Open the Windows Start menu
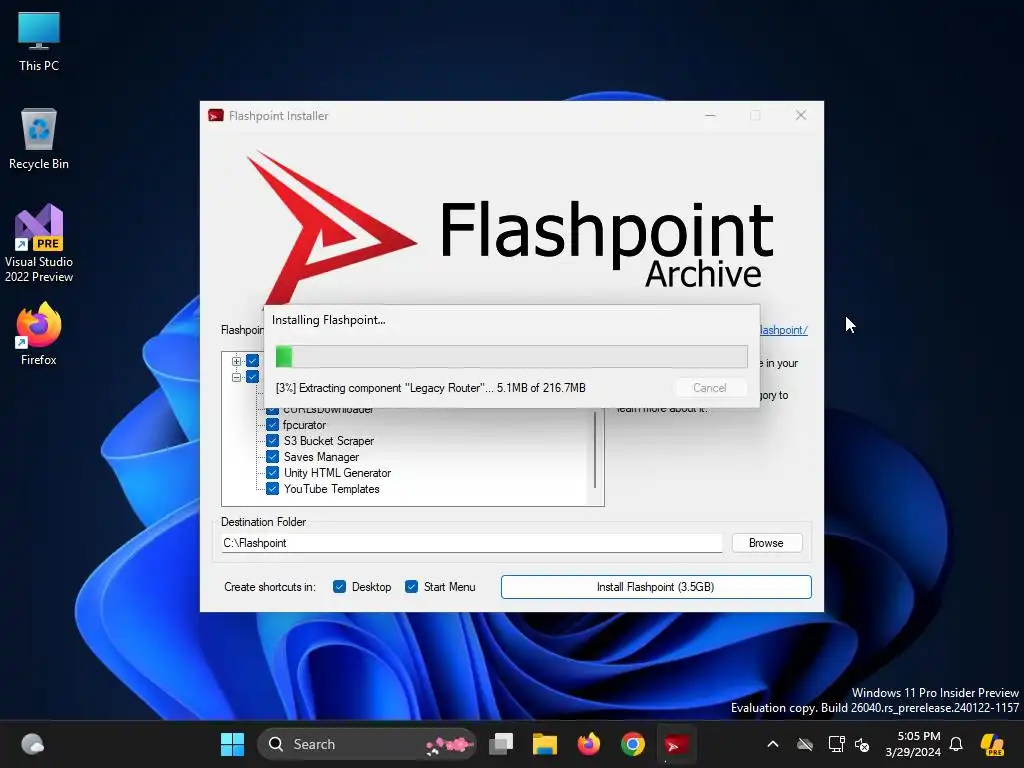The image size is (1024, 768). (232, 744)
